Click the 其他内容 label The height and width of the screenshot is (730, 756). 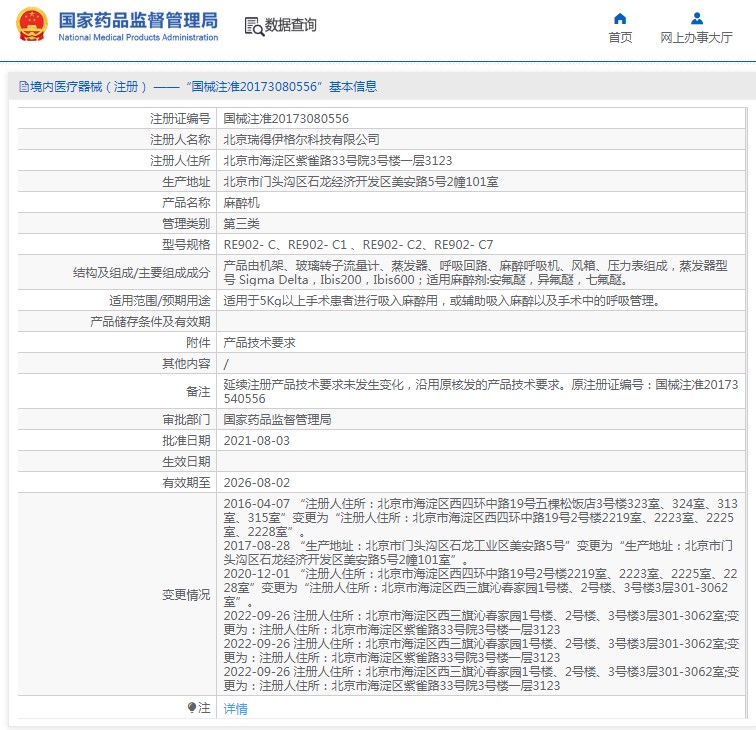pyautogui.click(x=186, y=364)
